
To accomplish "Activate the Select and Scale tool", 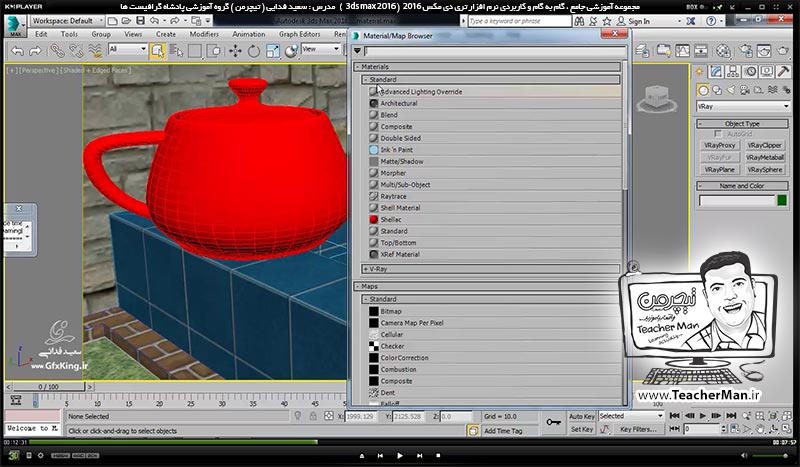I will point(273,51).
